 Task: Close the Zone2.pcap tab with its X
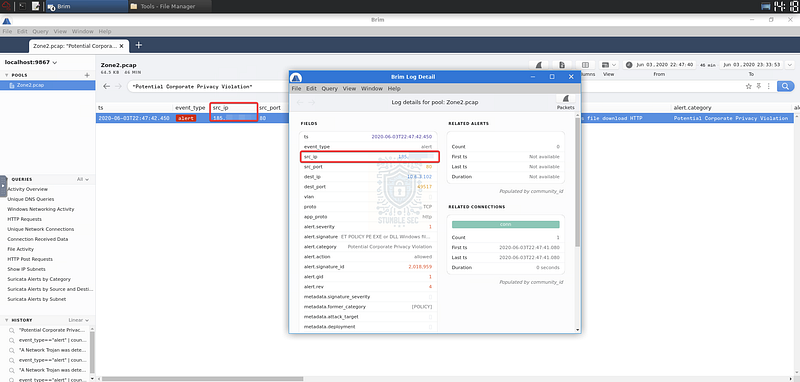point(121,46)
